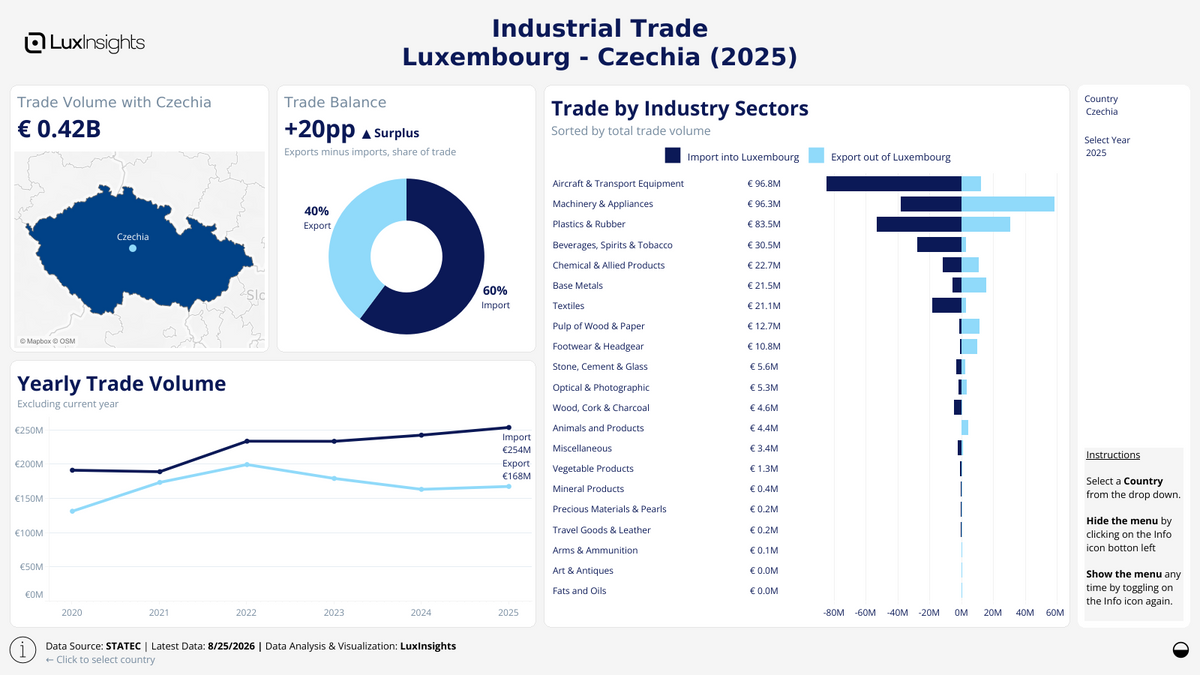1200x675 pixels.
Task: Select the Textiles sector label
Action: coord(568,306)
